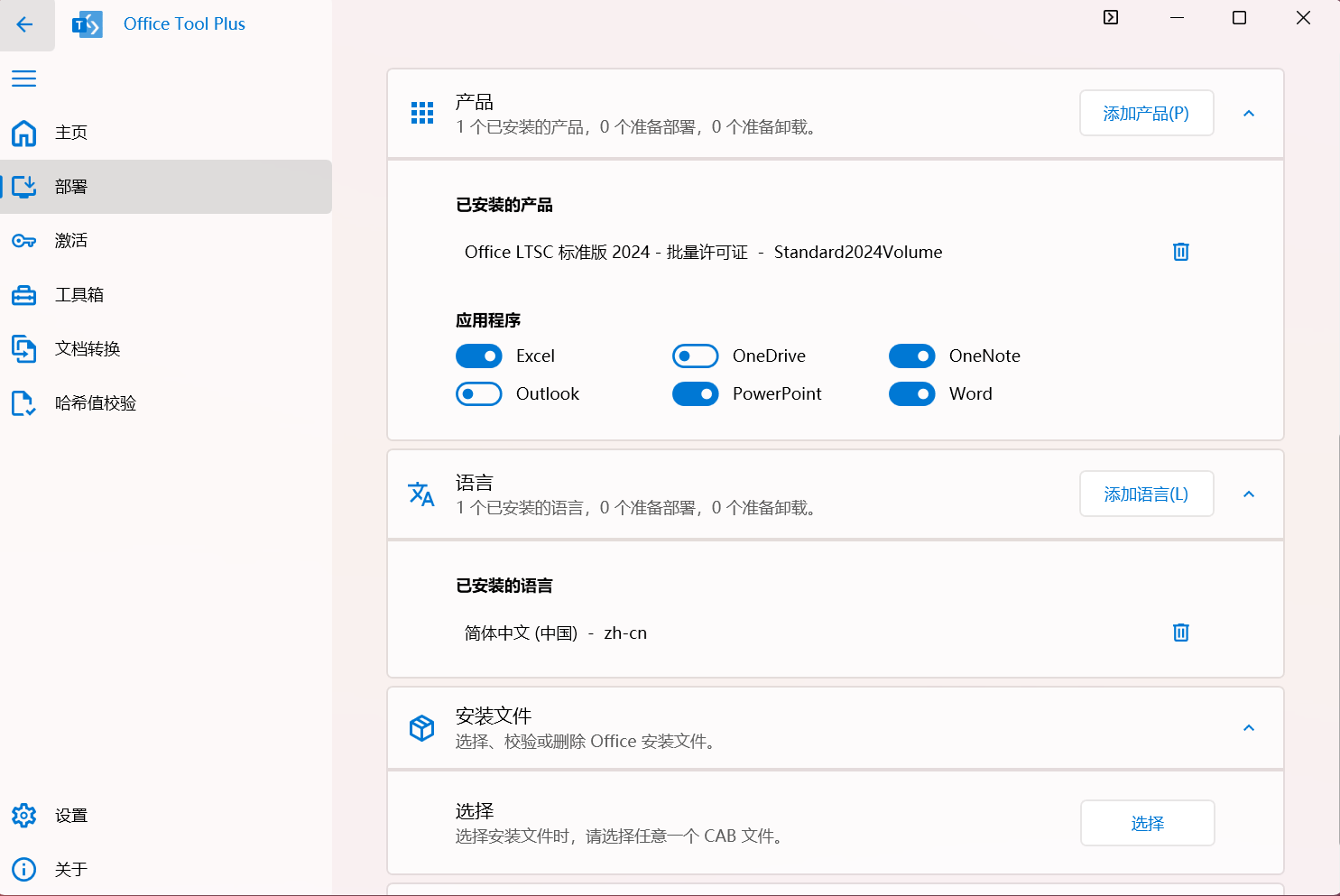Click the back arrow icon
This screenshot has width=1340, height=896.
pos(24,24)
